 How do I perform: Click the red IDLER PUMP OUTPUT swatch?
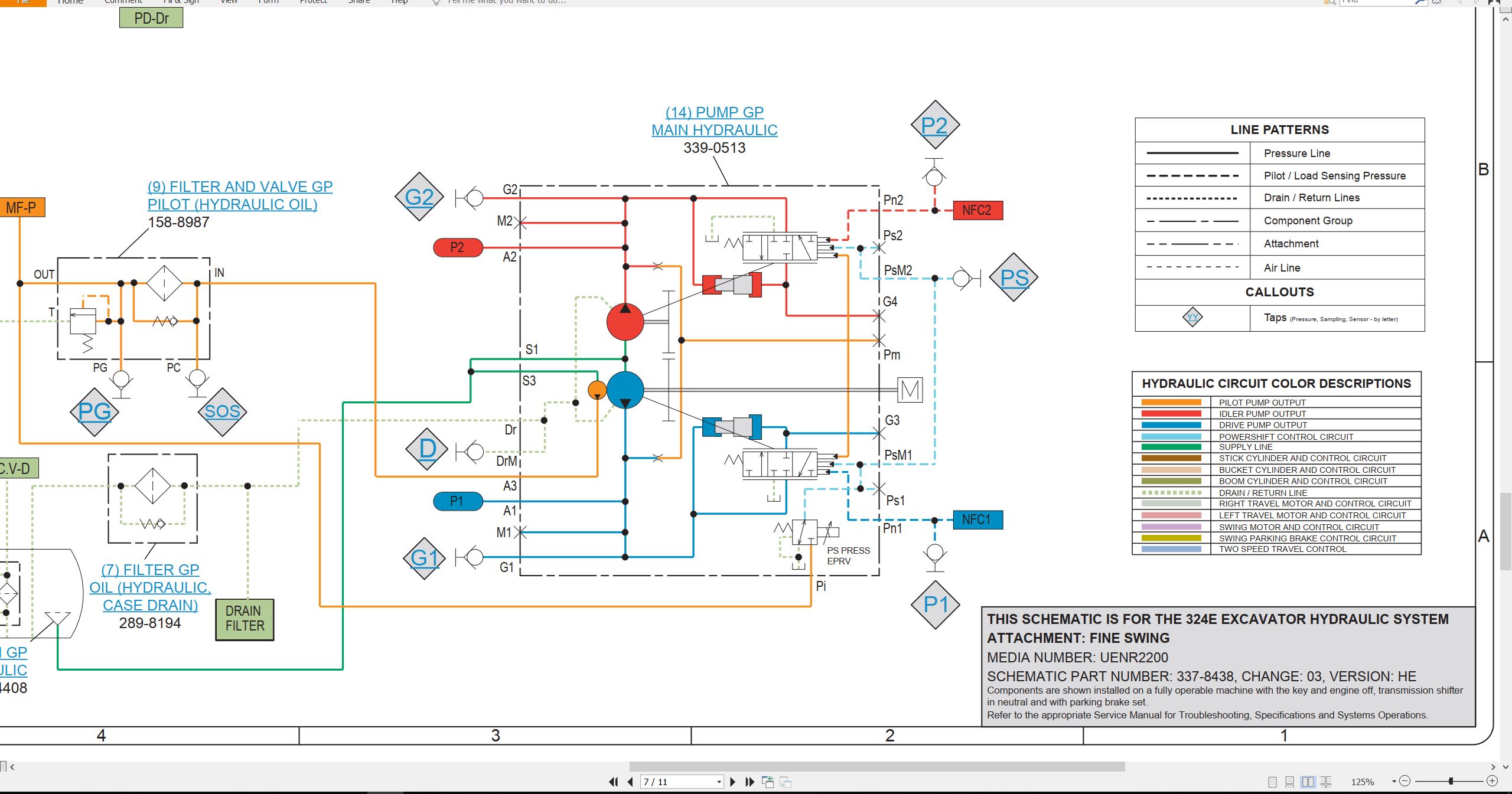1171,414
